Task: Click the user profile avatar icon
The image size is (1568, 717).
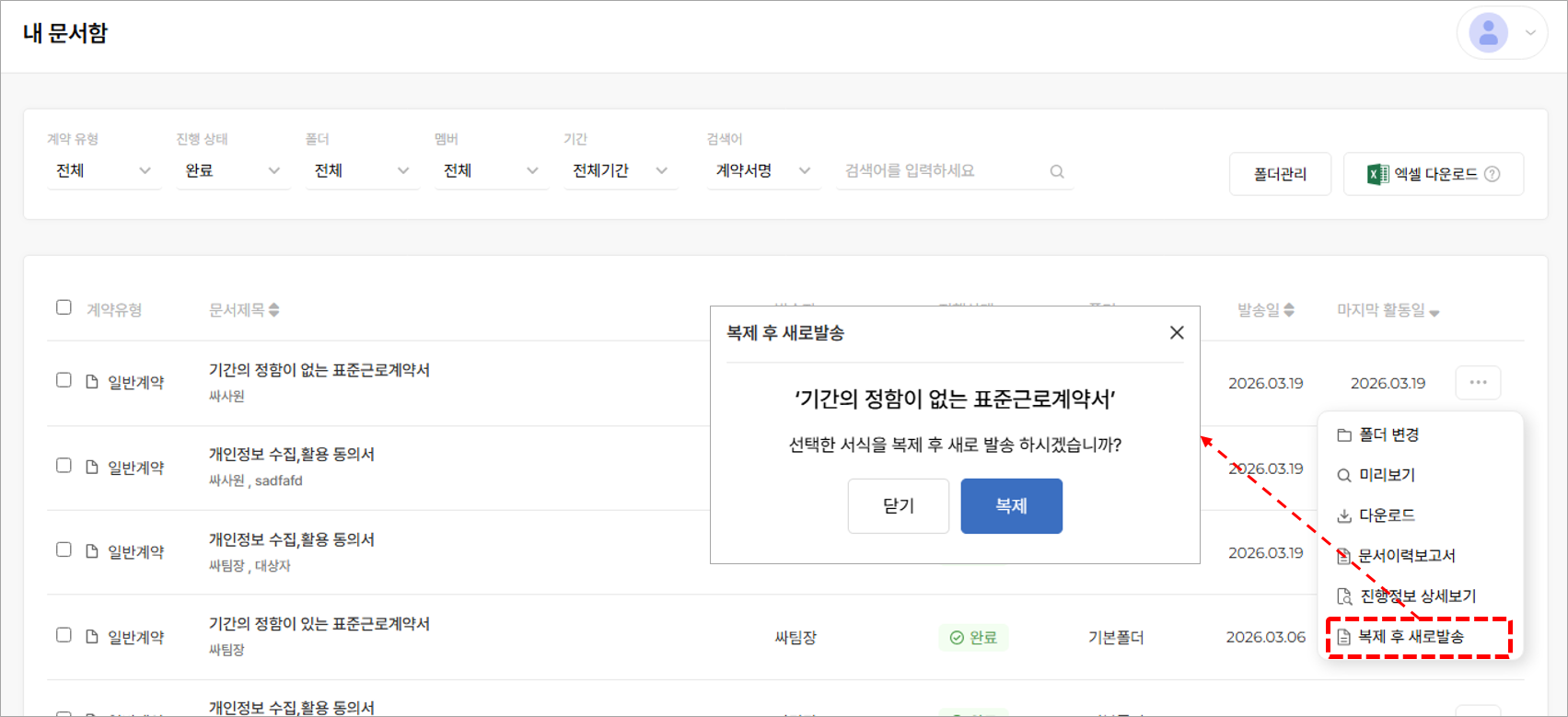Action: click(x=1488, y=33)
